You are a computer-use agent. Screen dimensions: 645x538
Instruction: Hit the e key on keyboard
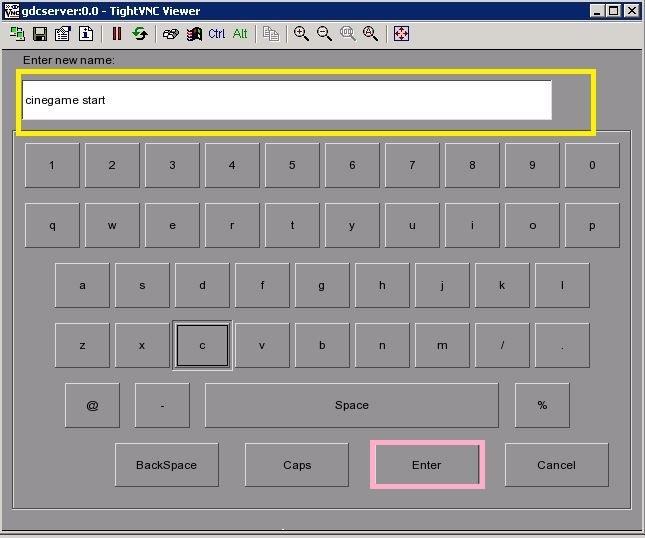point(172,225)
